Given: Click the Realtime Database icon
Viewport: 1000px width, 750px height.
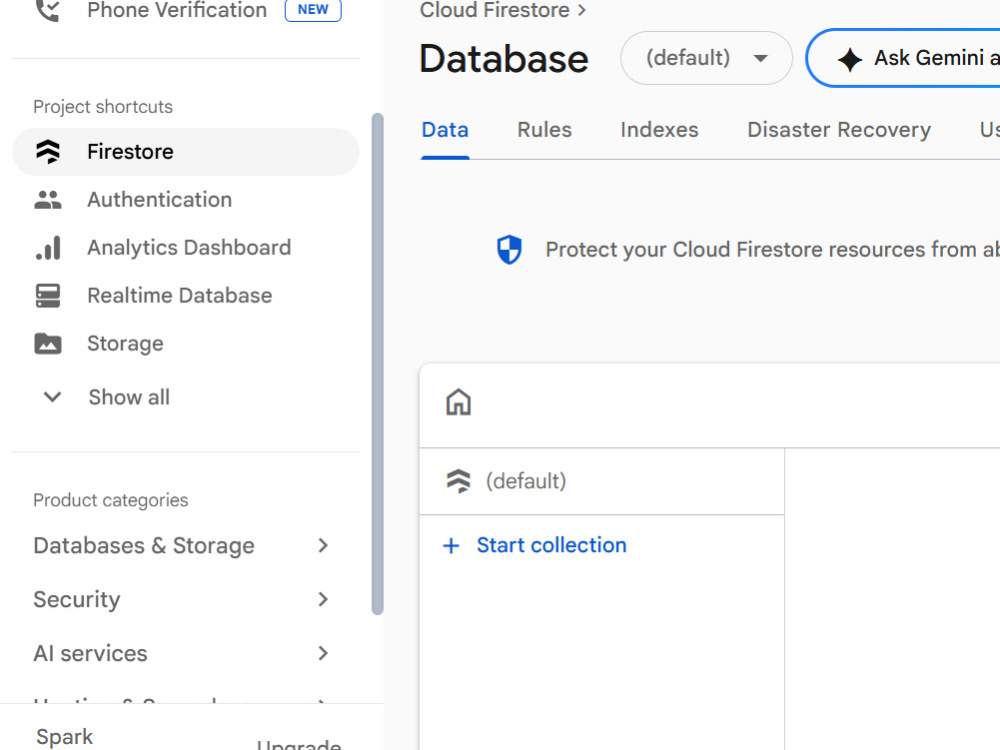Looking at the screenshot, I should click(48, 295).
